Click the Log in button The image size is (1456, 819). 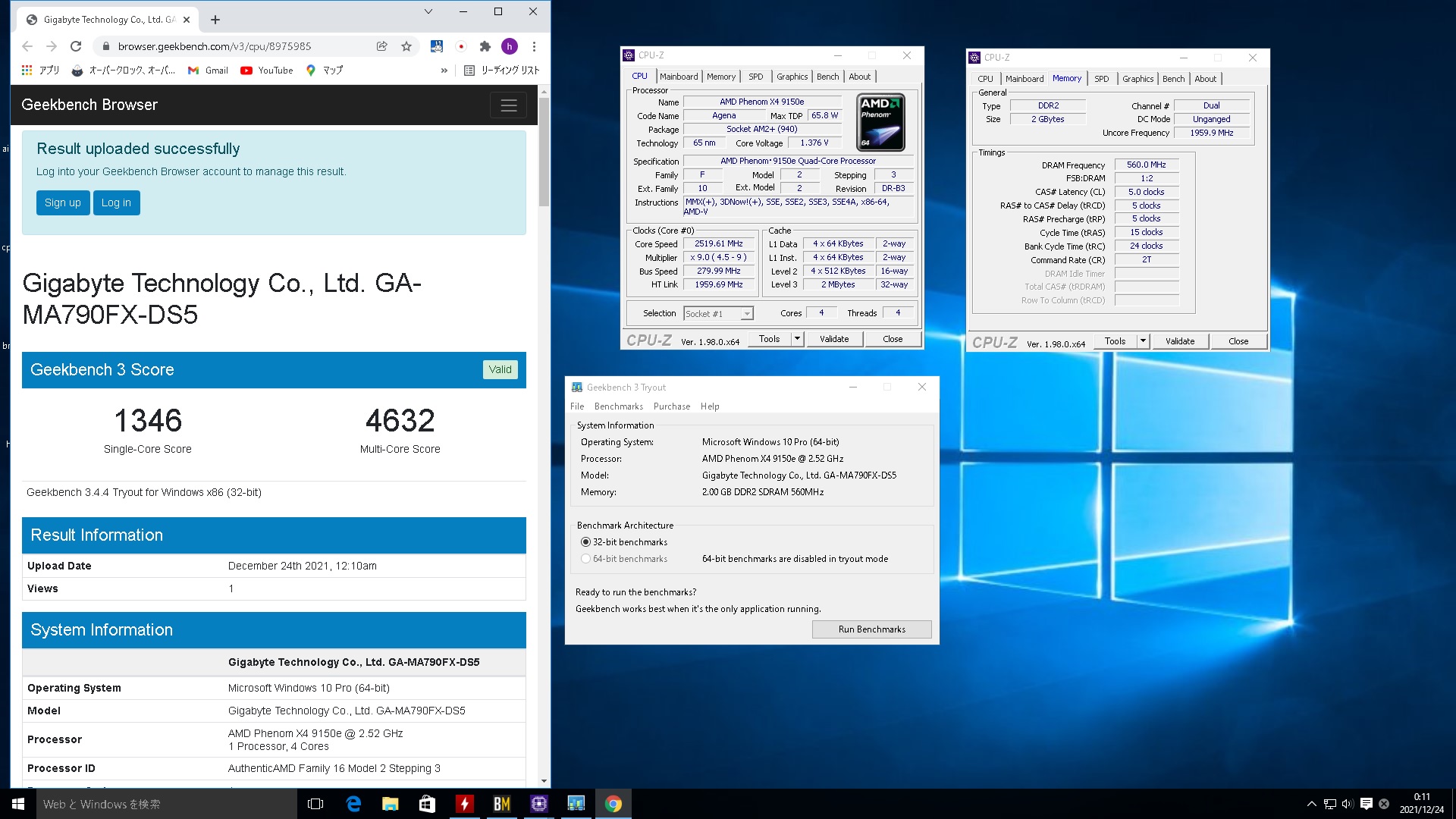click(x=116, y=202)
